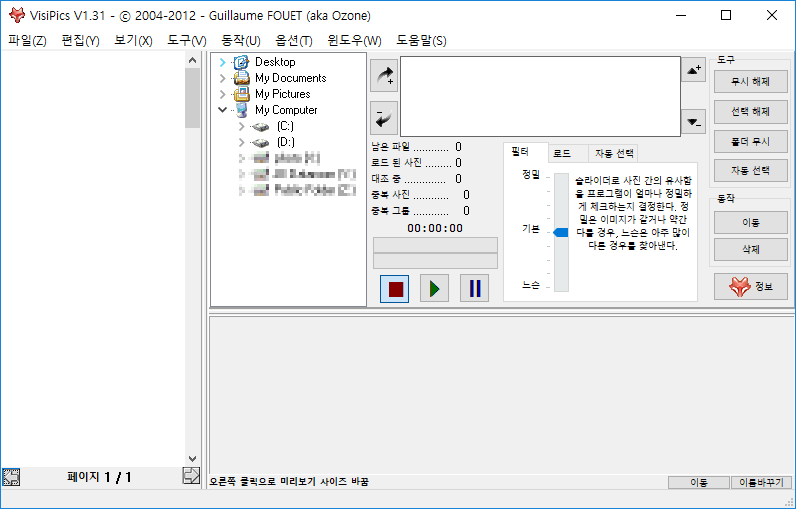Click the 삭제 button
The width and height of the screenshot is (796, 509).
750,250
